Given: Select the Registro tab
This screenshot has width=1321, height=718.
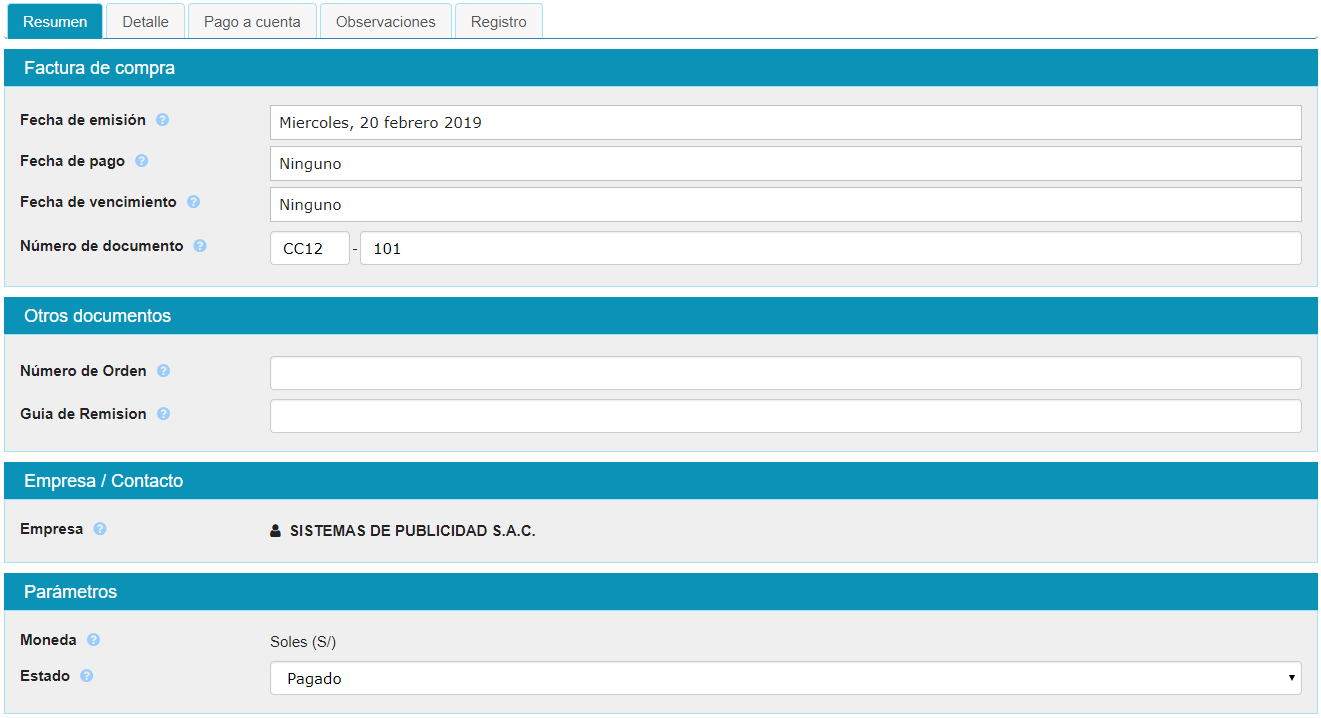Looking at the screenshot, I should pos(498,21).
